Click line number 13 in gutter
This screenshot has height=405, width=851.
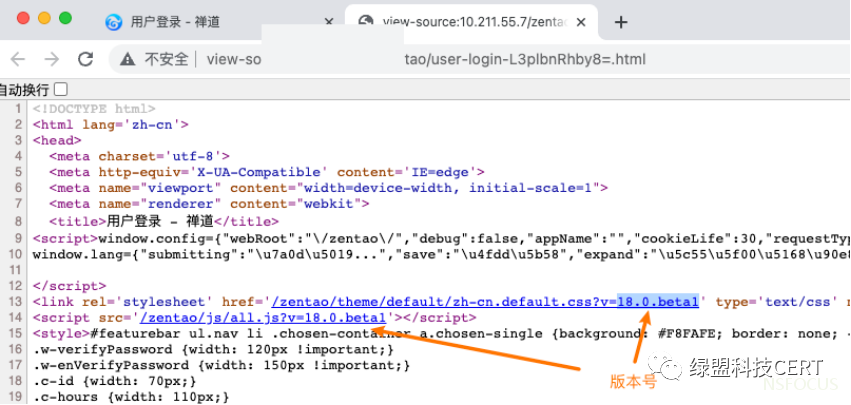click(15, 302)
